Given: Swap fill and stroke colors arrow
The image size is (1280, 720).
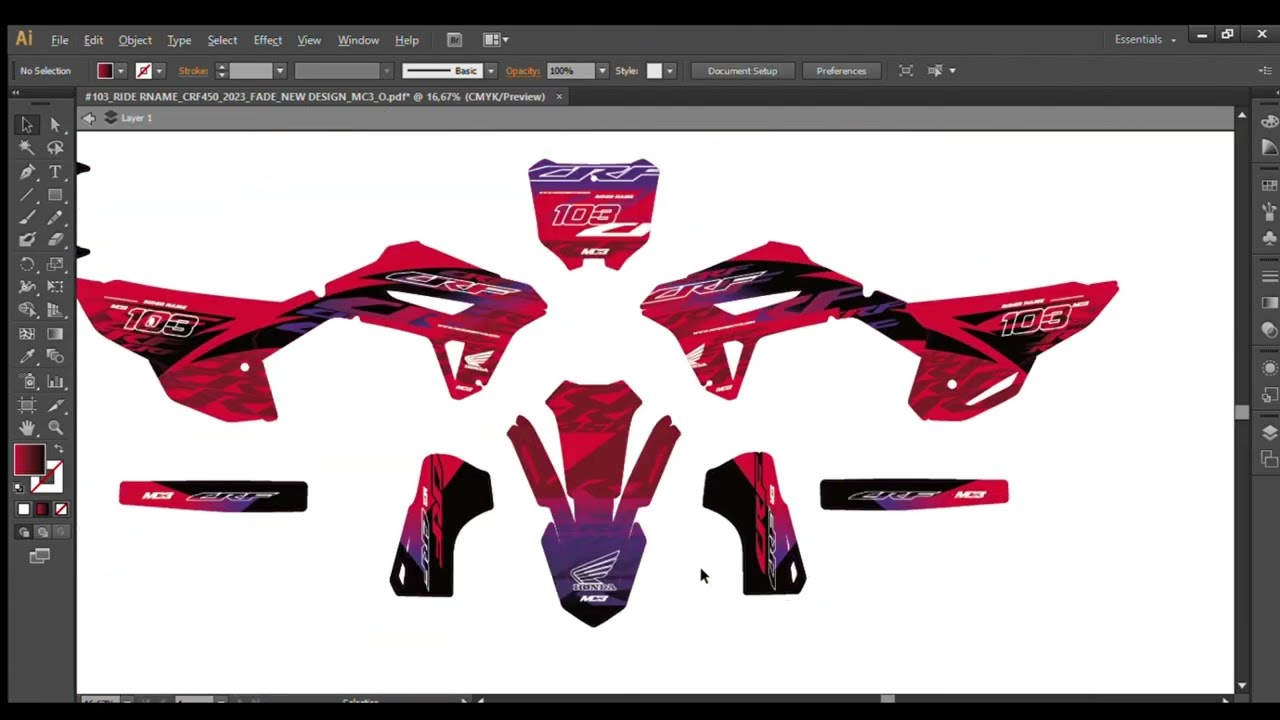Looking at the screenshot, I should (x=59, y=449).
